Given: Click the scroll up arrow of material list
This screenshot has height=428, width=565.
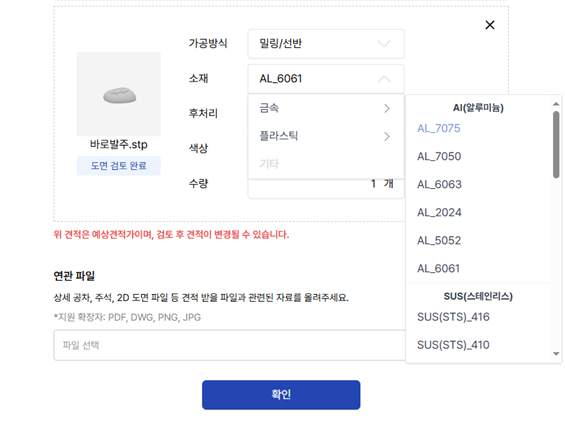Looking at the screenshot, I should (x=556, y=104).
